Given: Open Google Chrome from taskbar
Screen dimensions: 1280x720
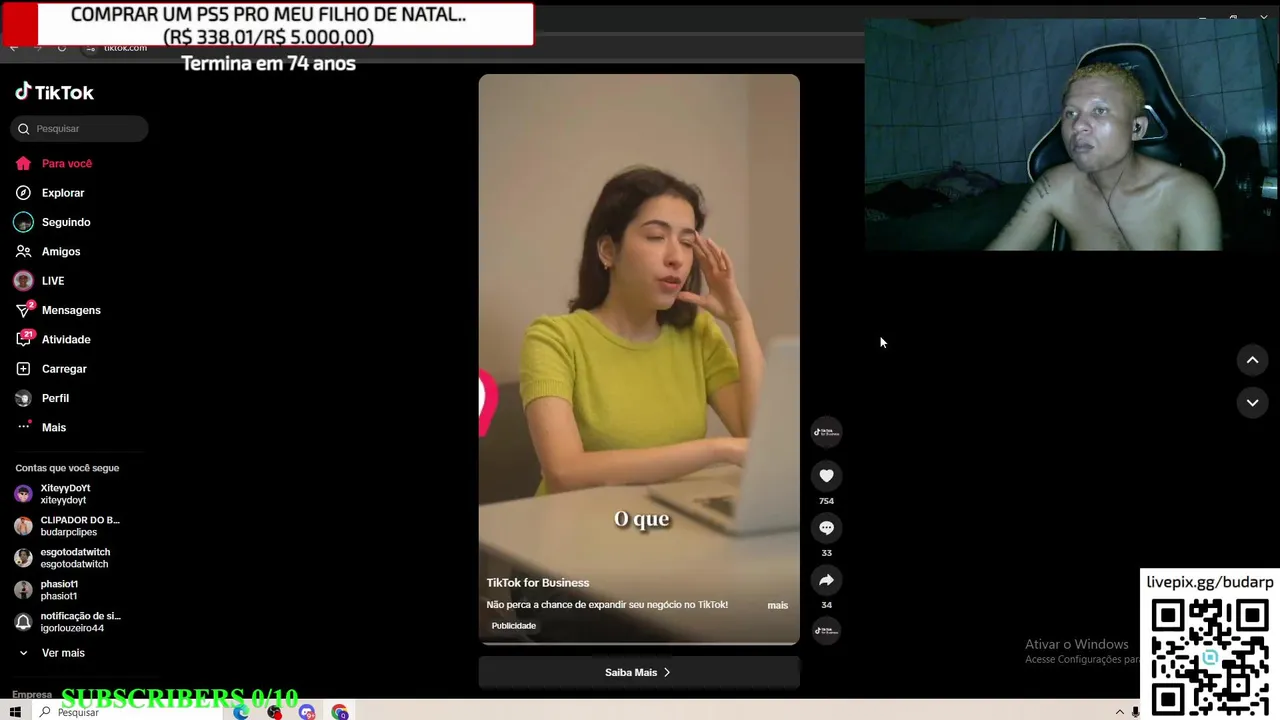Looking at the screenshot, I should [x=340, y=712].
